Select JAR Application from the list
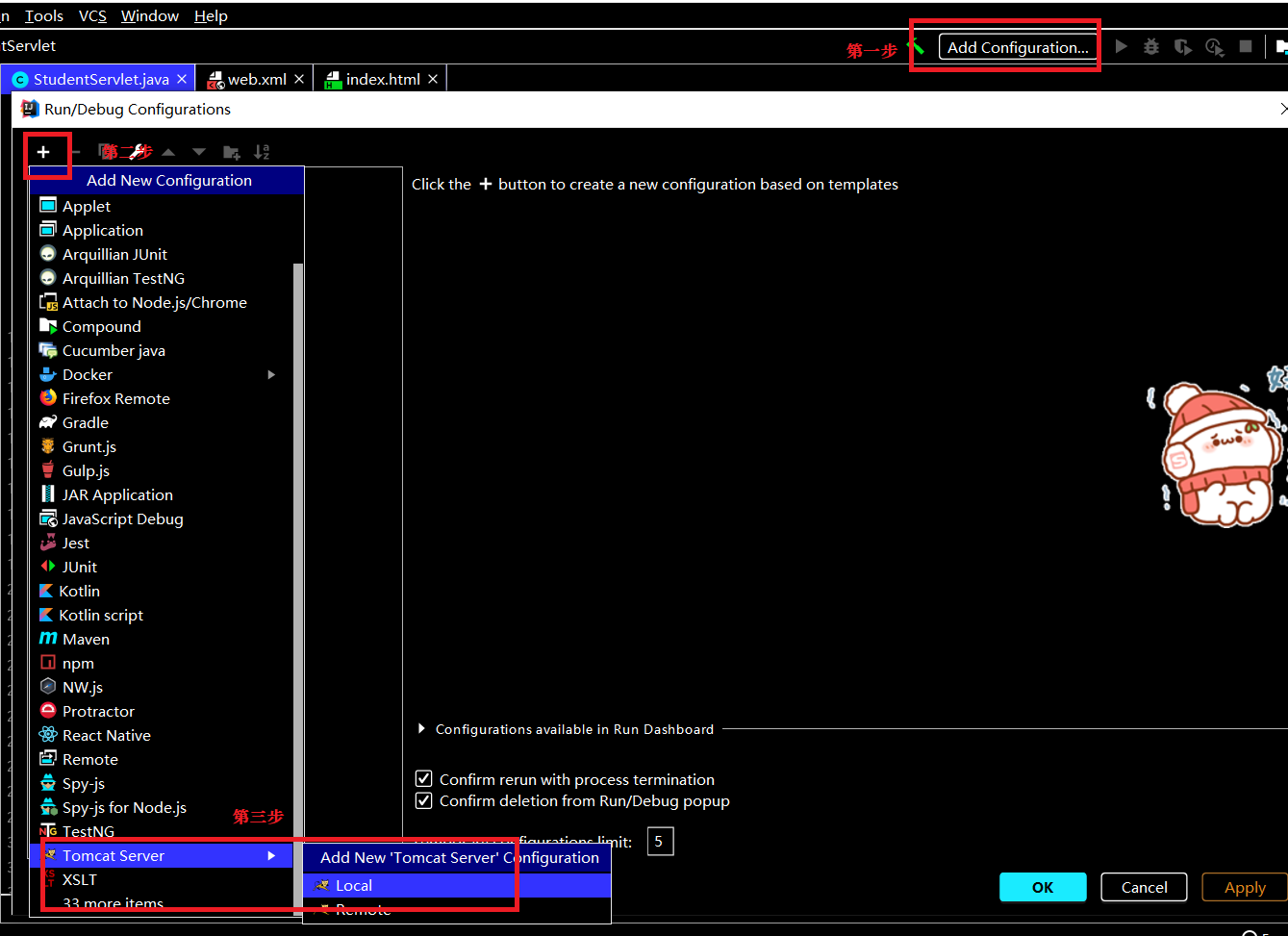1288x936 pixels. 162,494
